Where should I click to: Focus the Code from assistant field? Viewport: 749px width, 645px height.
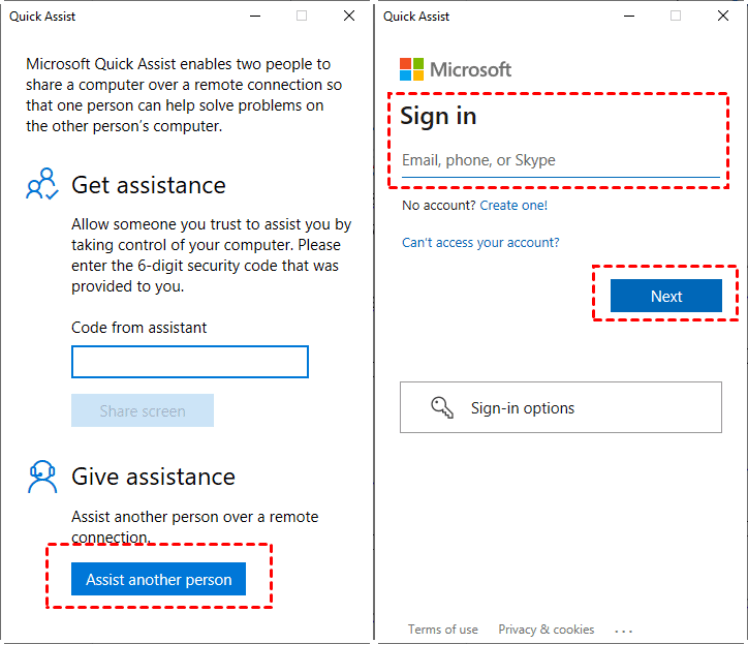pos(190,362)
